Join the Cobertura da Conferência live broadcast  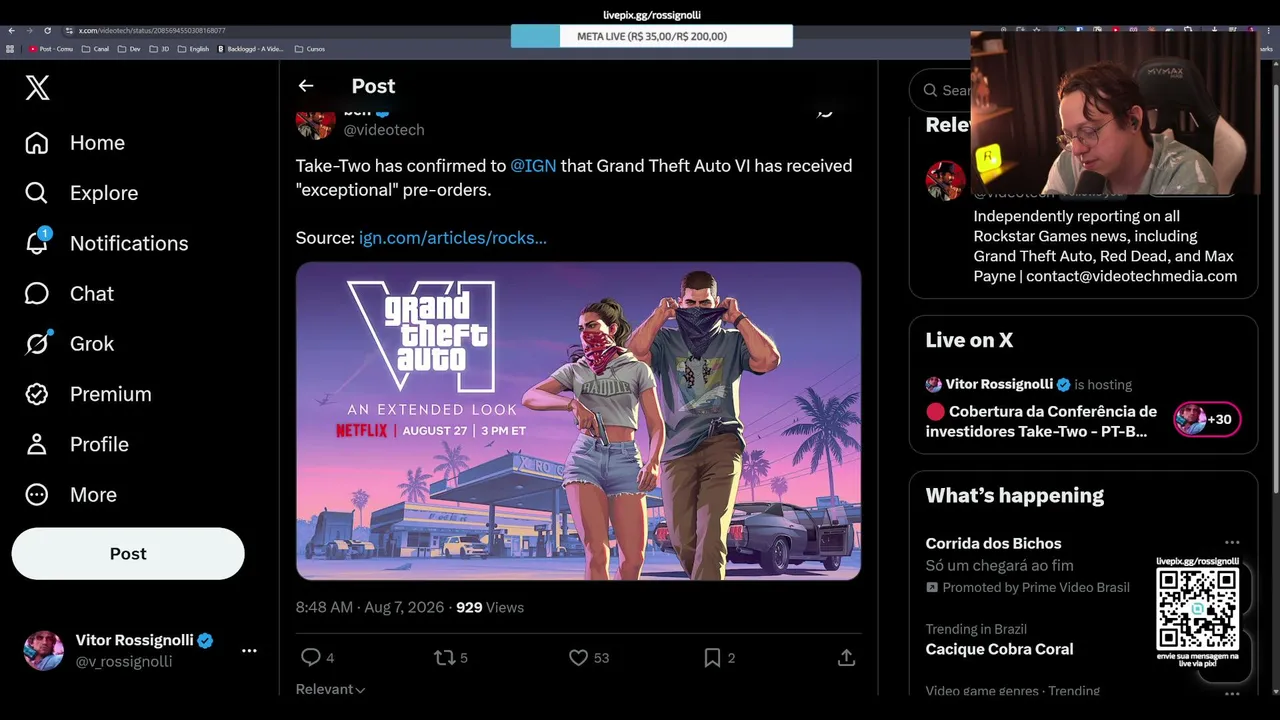click(1041, 421)
